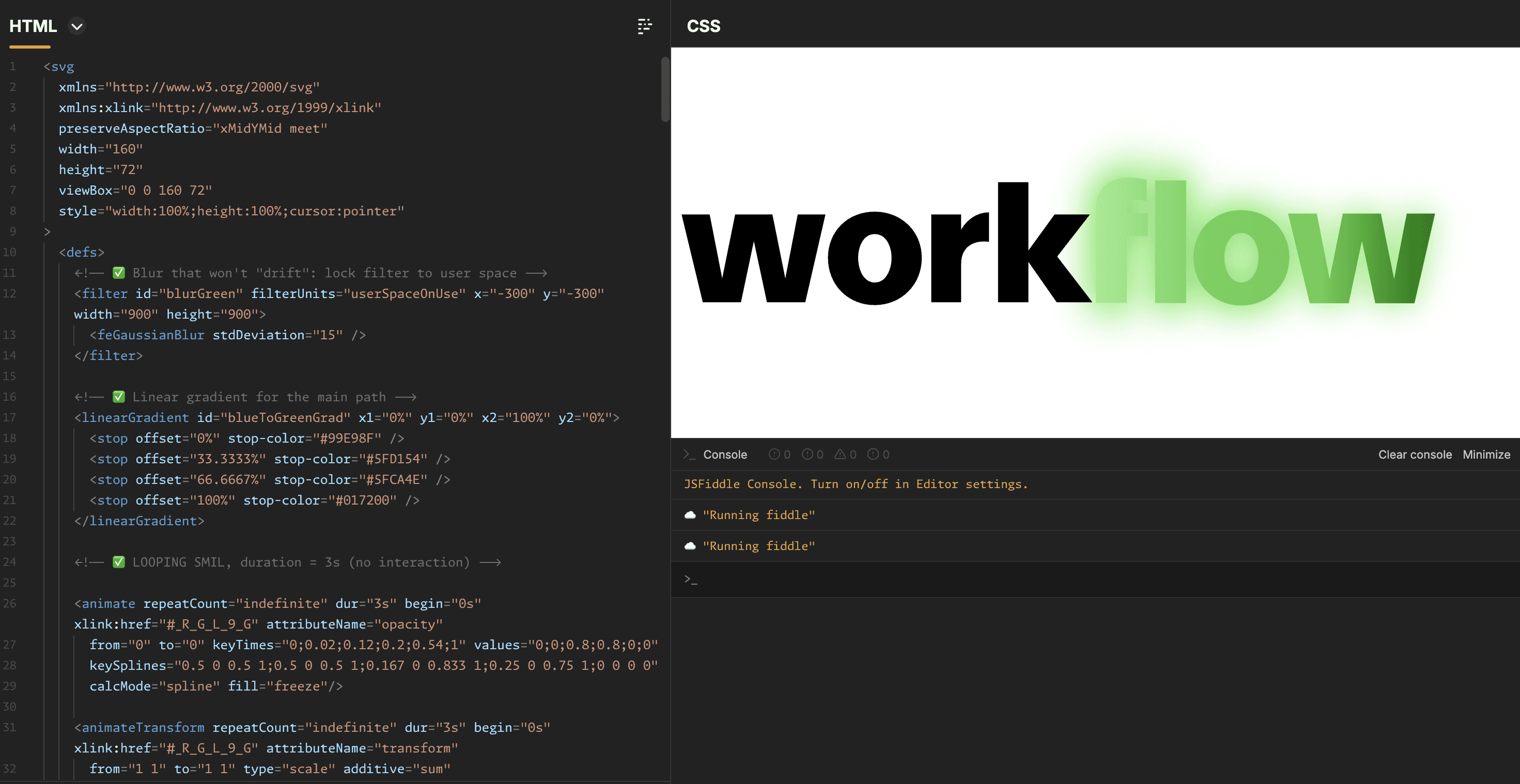Click the cloud icon on first Running fiddle entry

pyautogui.click(x=690, y=515)
